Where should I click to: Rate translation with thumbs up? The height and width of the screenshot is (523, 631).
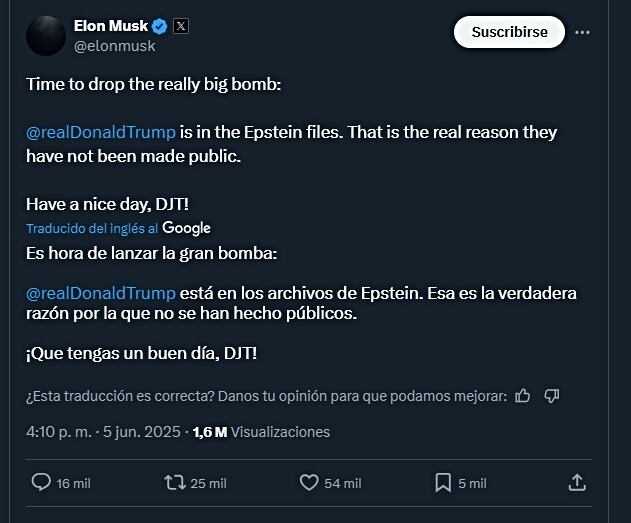click(523, 396)
